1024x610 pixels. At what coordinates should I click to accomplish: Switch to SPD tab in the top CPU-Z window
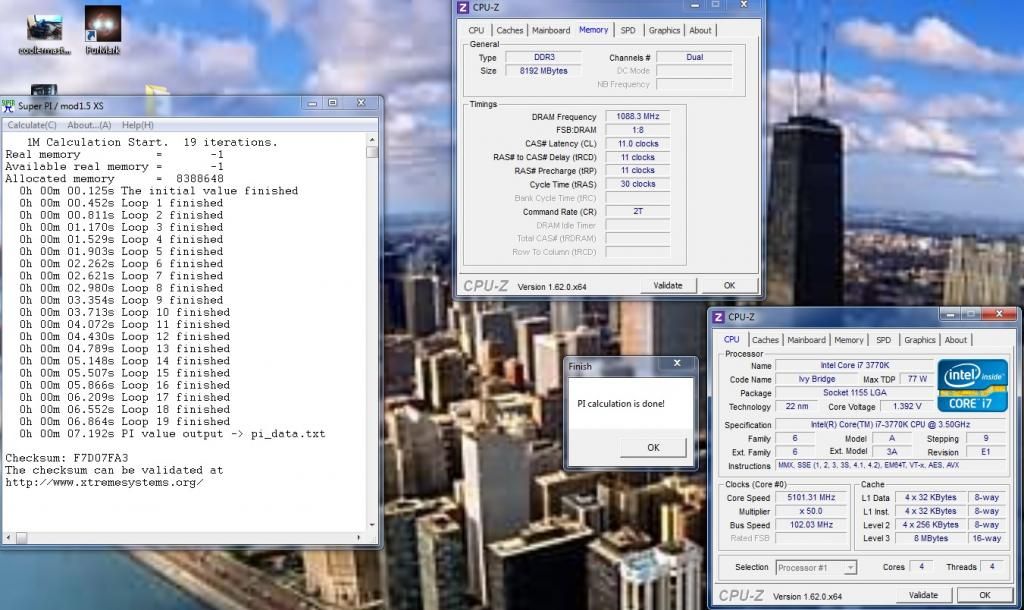[x=627, y=30]
